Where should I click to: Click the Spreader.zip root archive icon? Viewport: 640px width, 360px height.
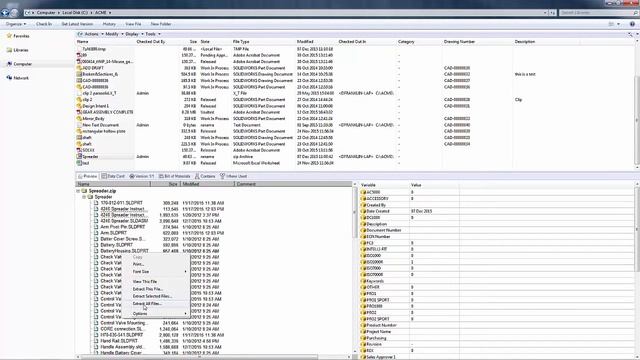point(84,191)
